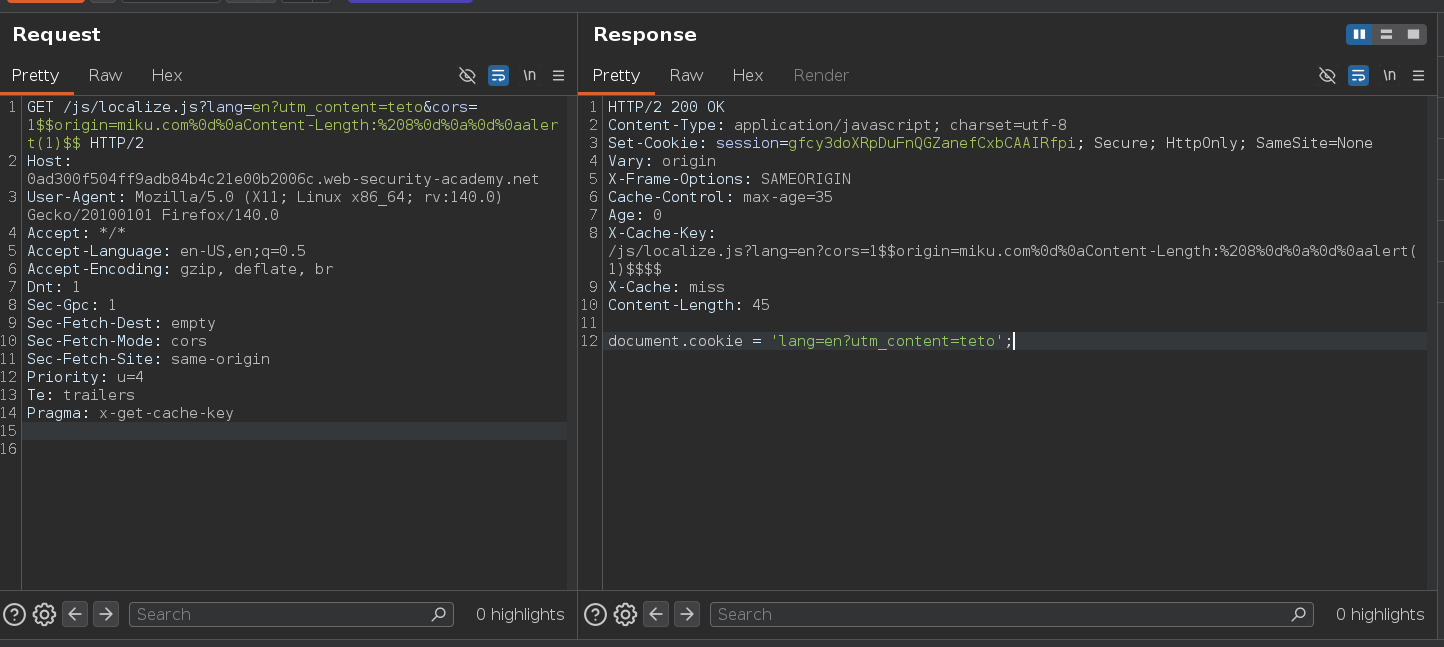Screen dimensions: 1444x647
Task: Toggle line wrap icon in Response panel
Action: click(1358, 75)
